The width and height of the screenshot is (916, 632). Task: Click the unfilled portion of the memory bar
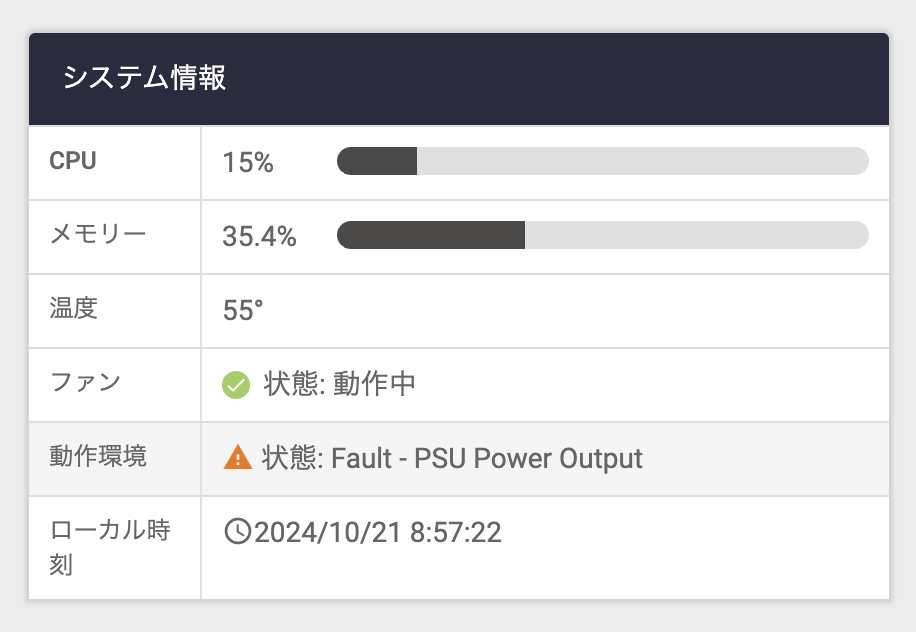pyautogui.click(x=696, y=235)
